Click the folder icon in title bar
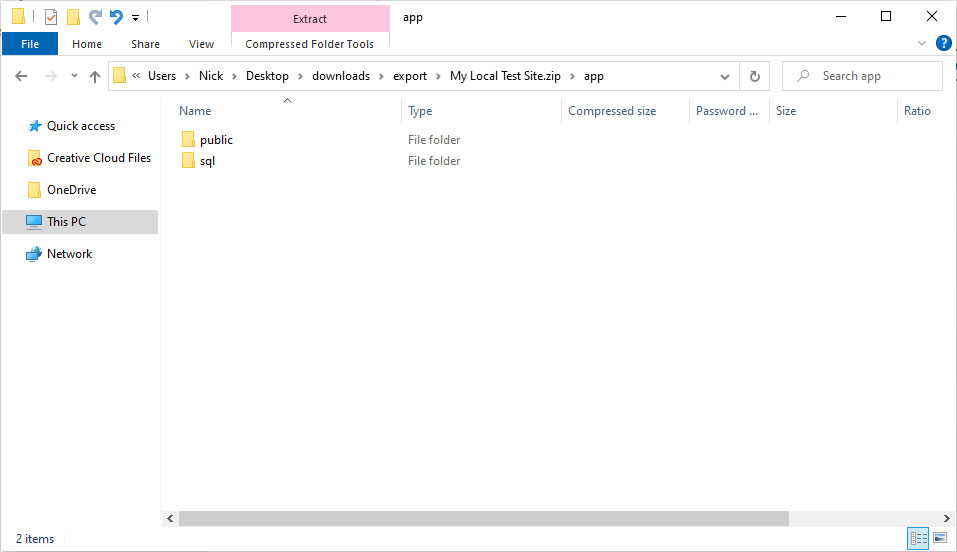Image resolution: width=957 pixels, height=552 pixels. tap(19, 16)
